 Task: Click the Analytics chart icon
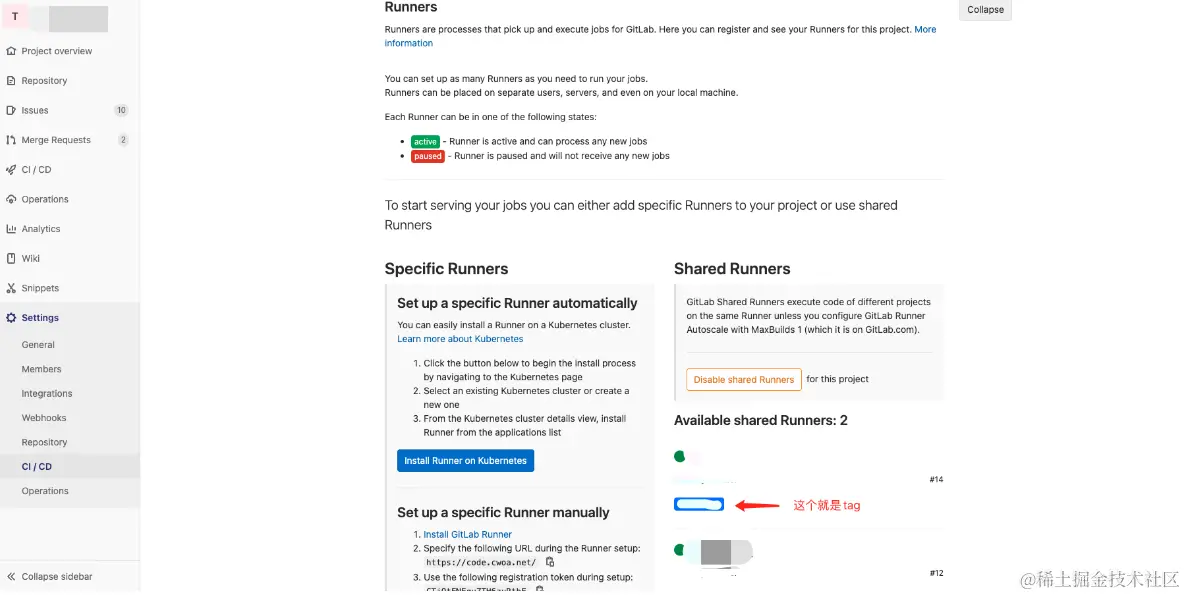pos(11,229)
